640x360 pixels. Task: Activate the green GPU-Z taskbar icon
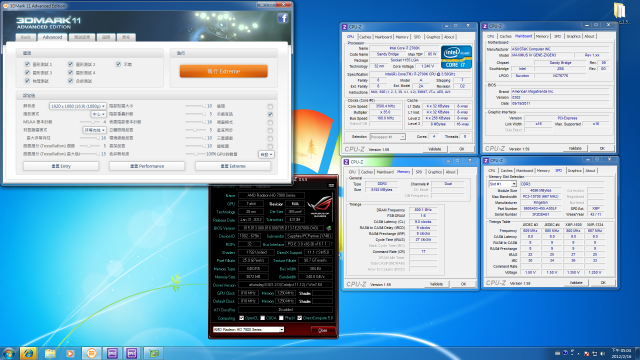(154, 353)
